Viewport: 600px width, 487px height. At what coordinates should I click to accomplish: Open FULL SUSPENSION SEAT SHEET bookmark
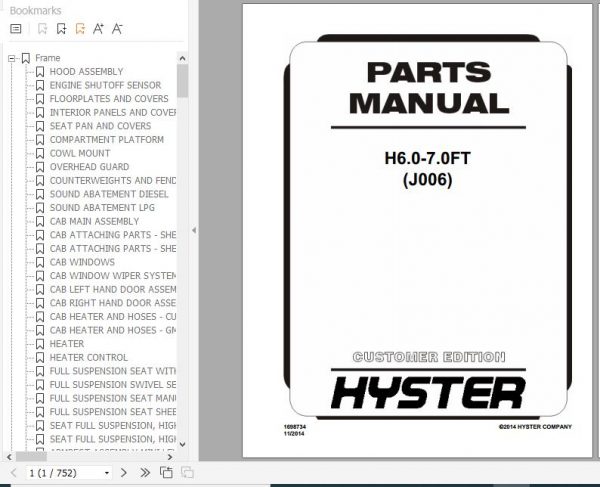(113, 412)
